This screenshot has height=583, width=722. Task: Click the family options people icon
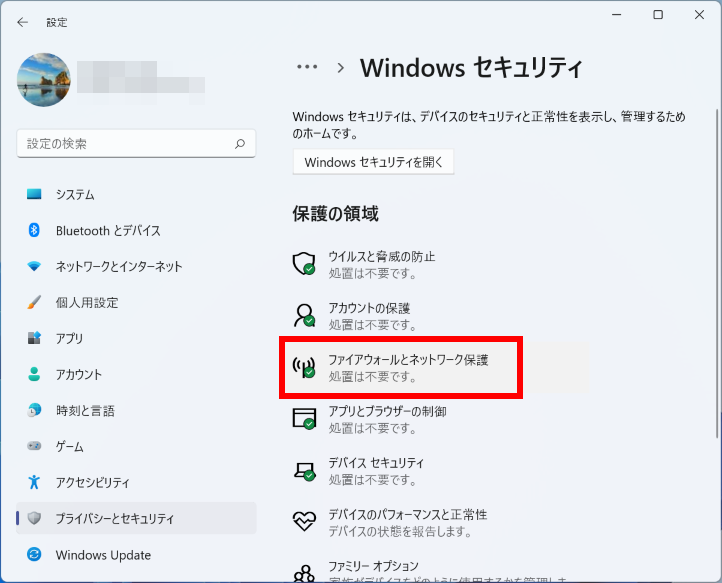click(x=304, y=573)
